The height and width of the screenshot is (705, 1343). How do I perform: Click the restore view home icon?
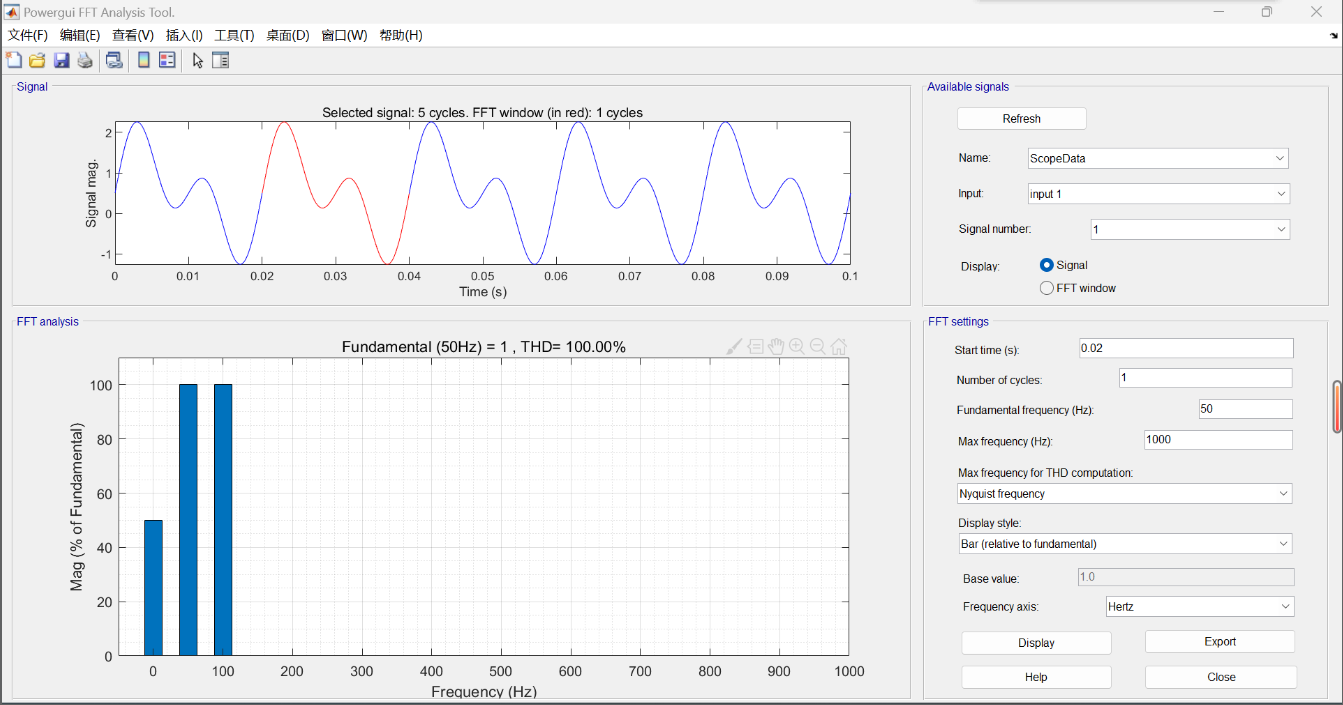pyautogui.click(x=839, y=347)
